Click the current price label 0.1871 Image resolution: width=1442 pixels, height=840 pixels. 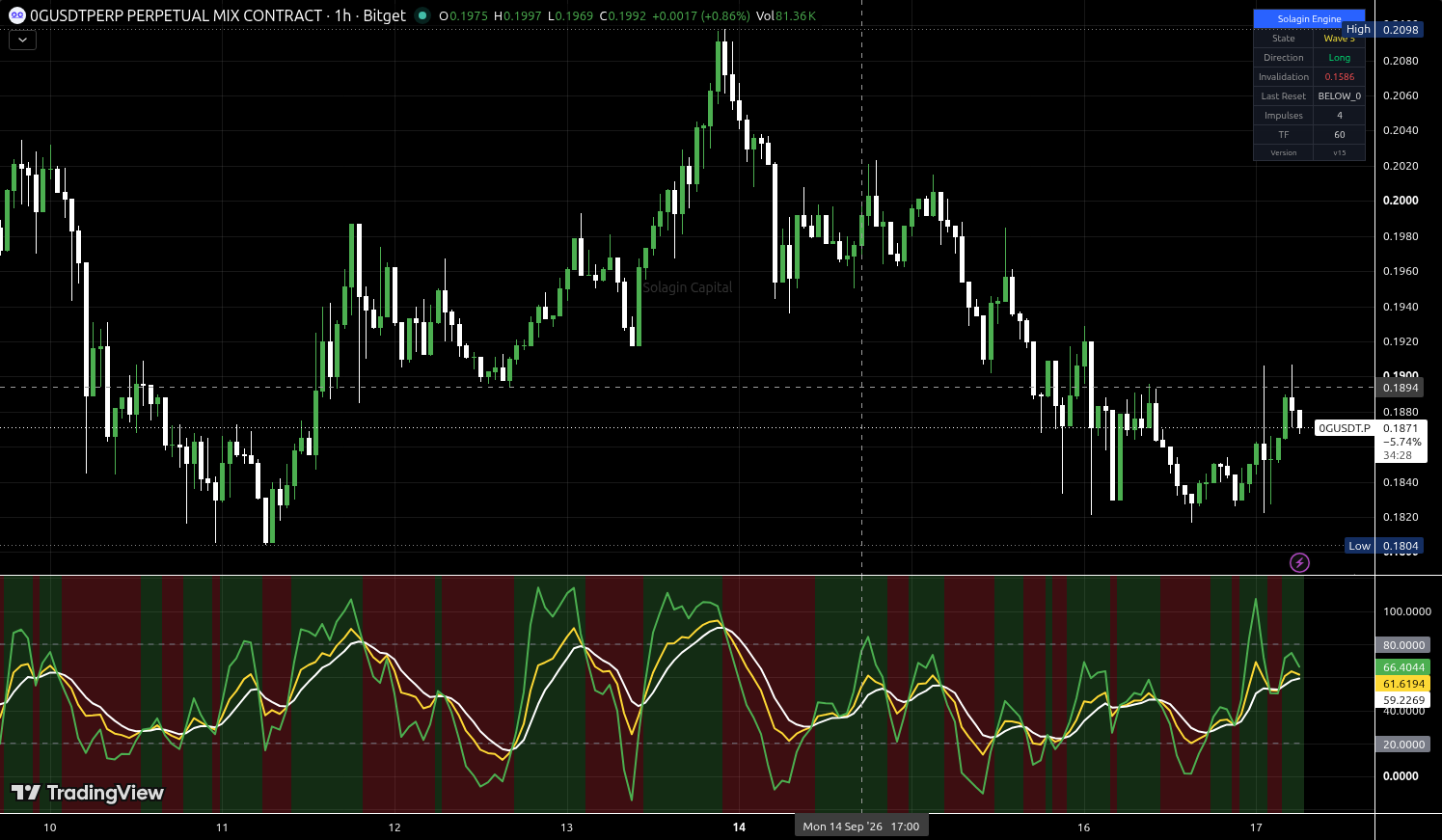(1401, 428)
